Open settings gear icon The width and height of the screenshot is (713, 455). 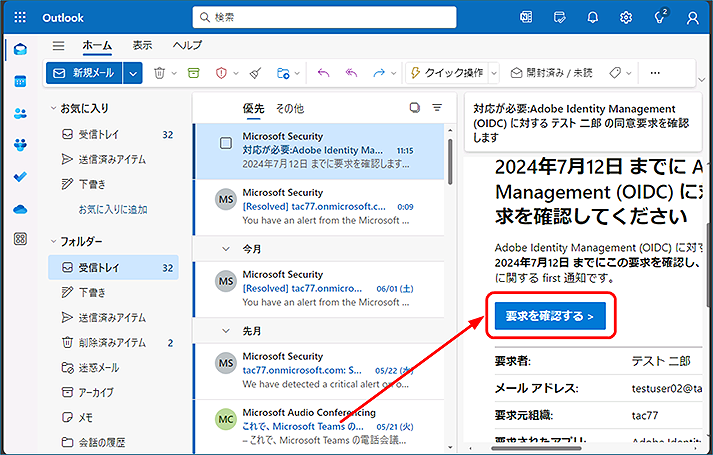(626, 17)
